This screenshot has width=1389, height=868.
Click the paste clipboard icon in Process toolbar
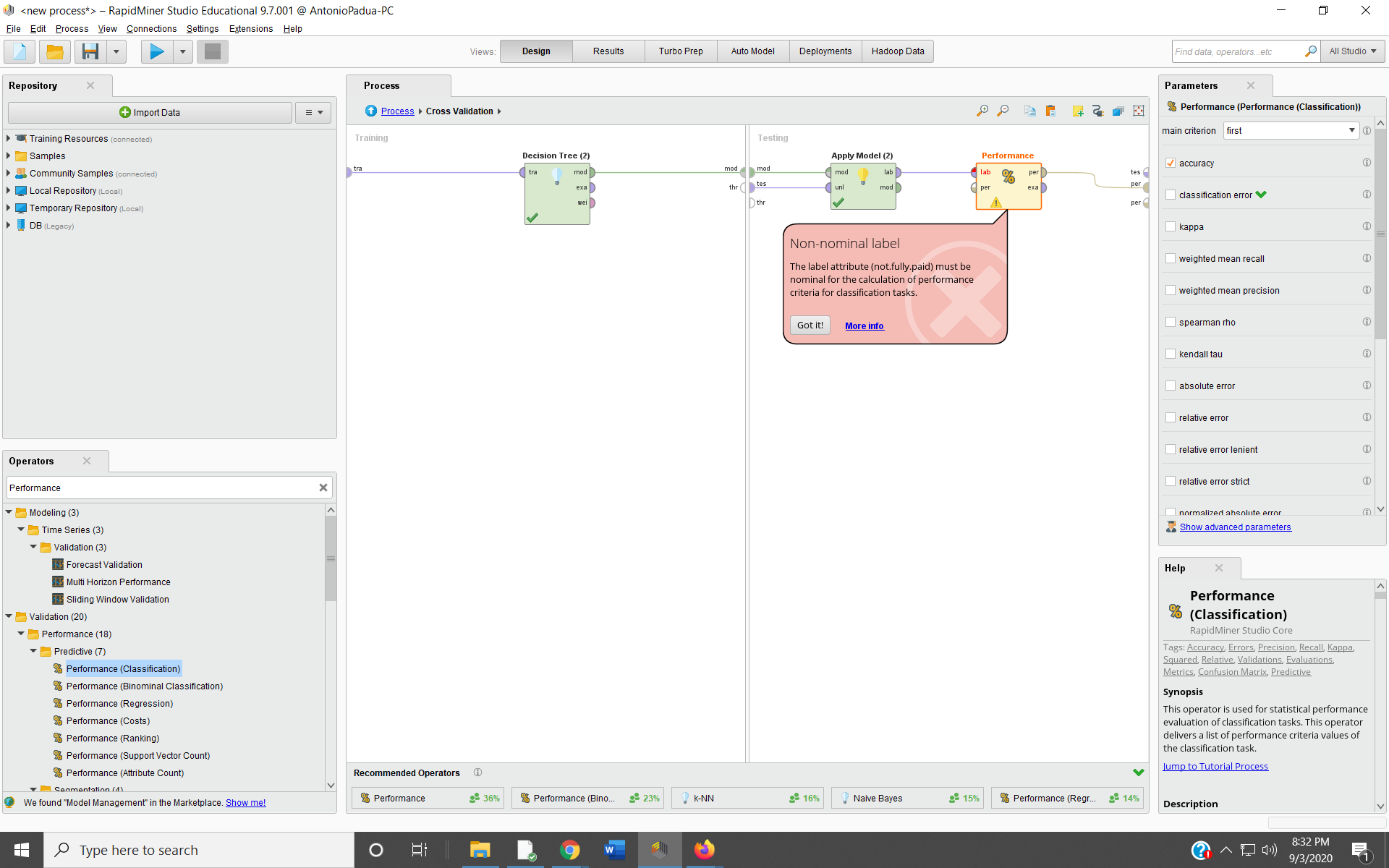pos(1050,111)
